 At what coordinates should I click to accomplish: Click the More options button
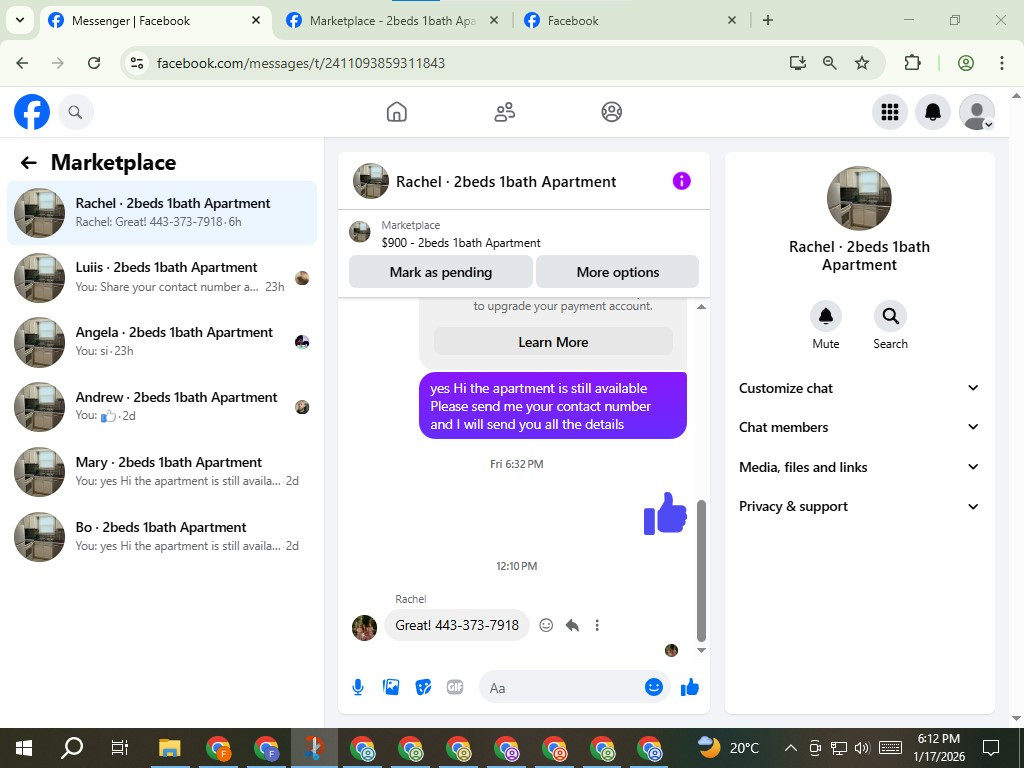coord(618,272)
